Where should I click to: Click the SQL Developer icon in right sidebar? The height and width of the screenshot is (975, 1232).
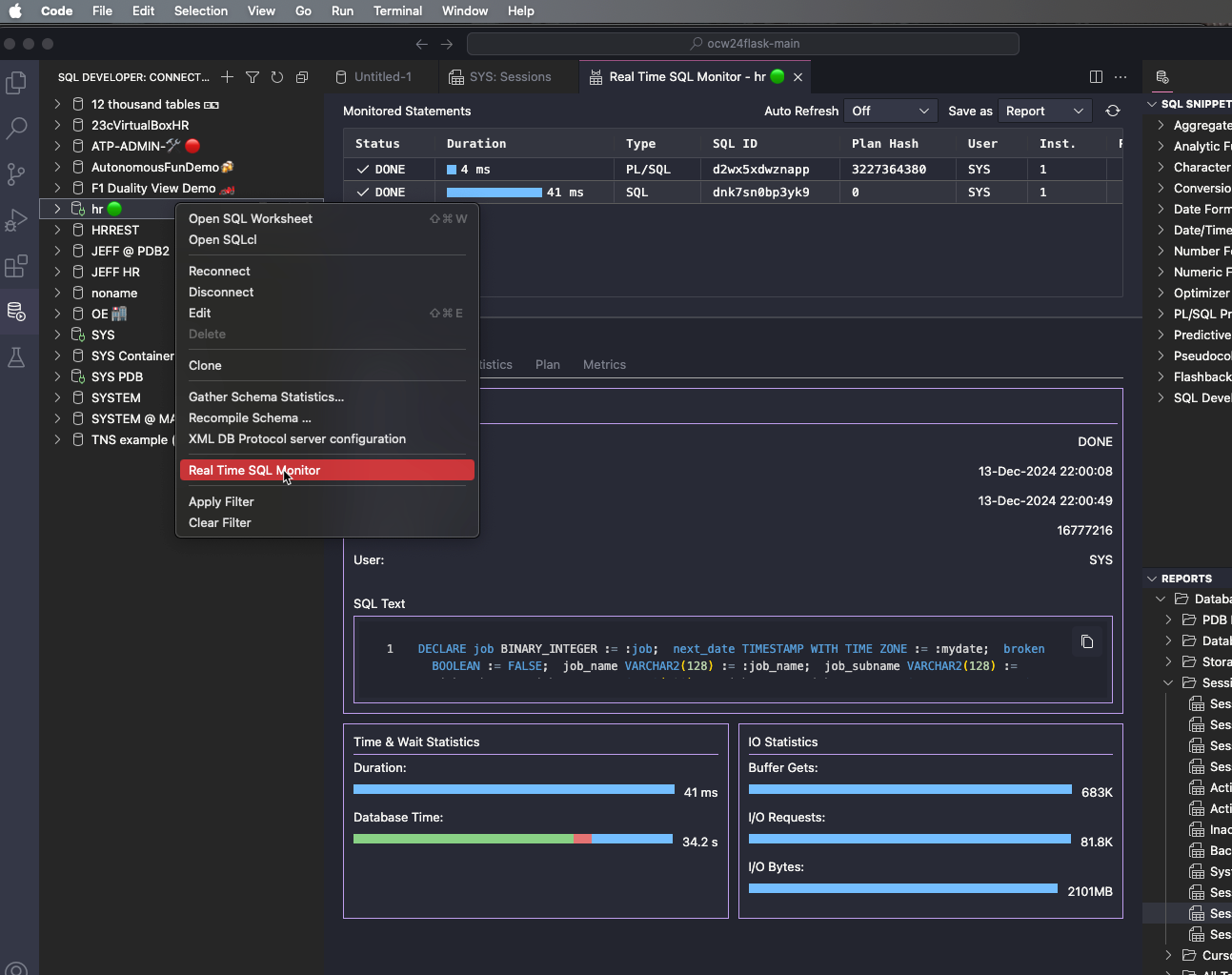click(1162, 77)
